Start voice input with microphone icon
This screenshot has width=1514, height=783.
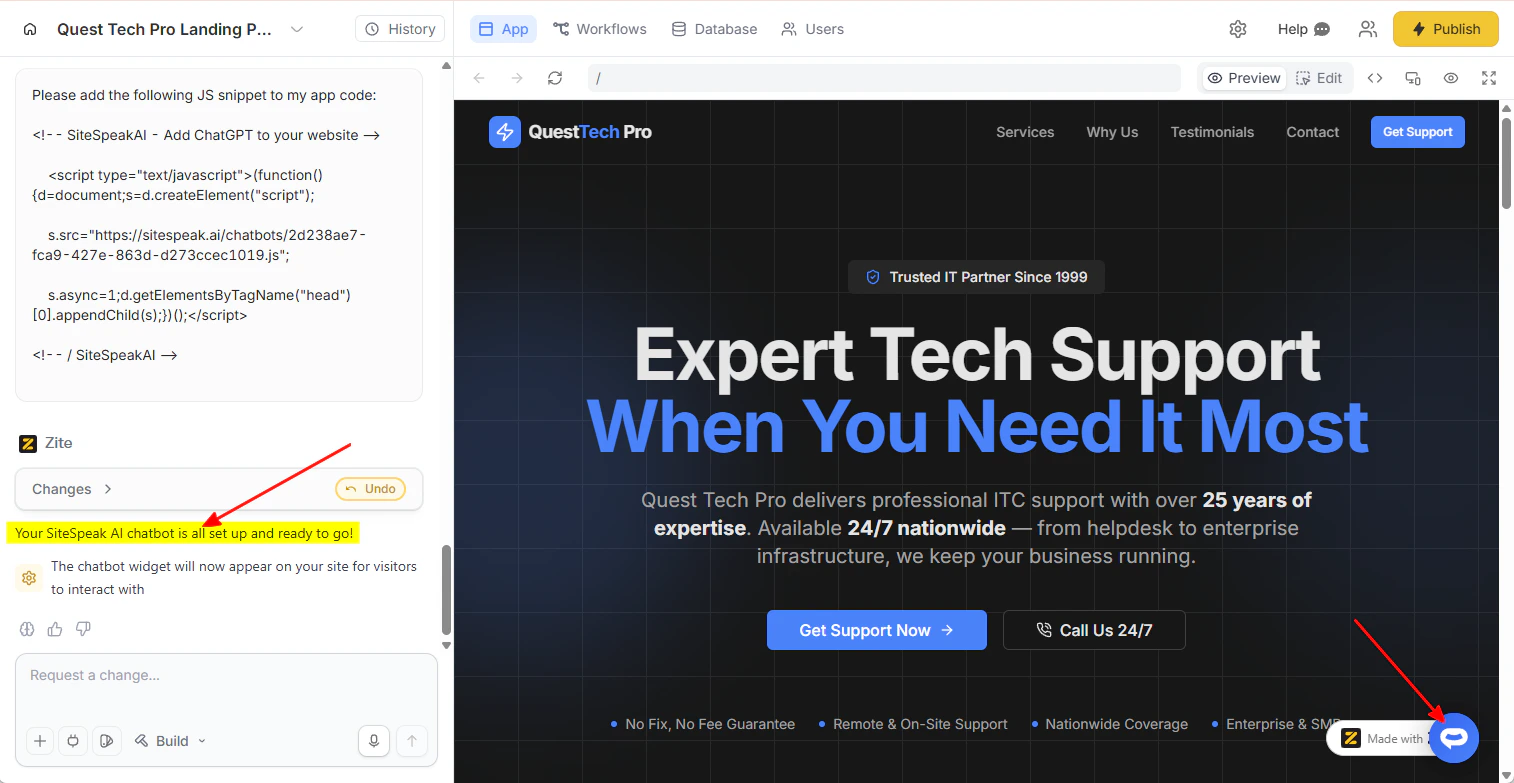tap(373, 741)
